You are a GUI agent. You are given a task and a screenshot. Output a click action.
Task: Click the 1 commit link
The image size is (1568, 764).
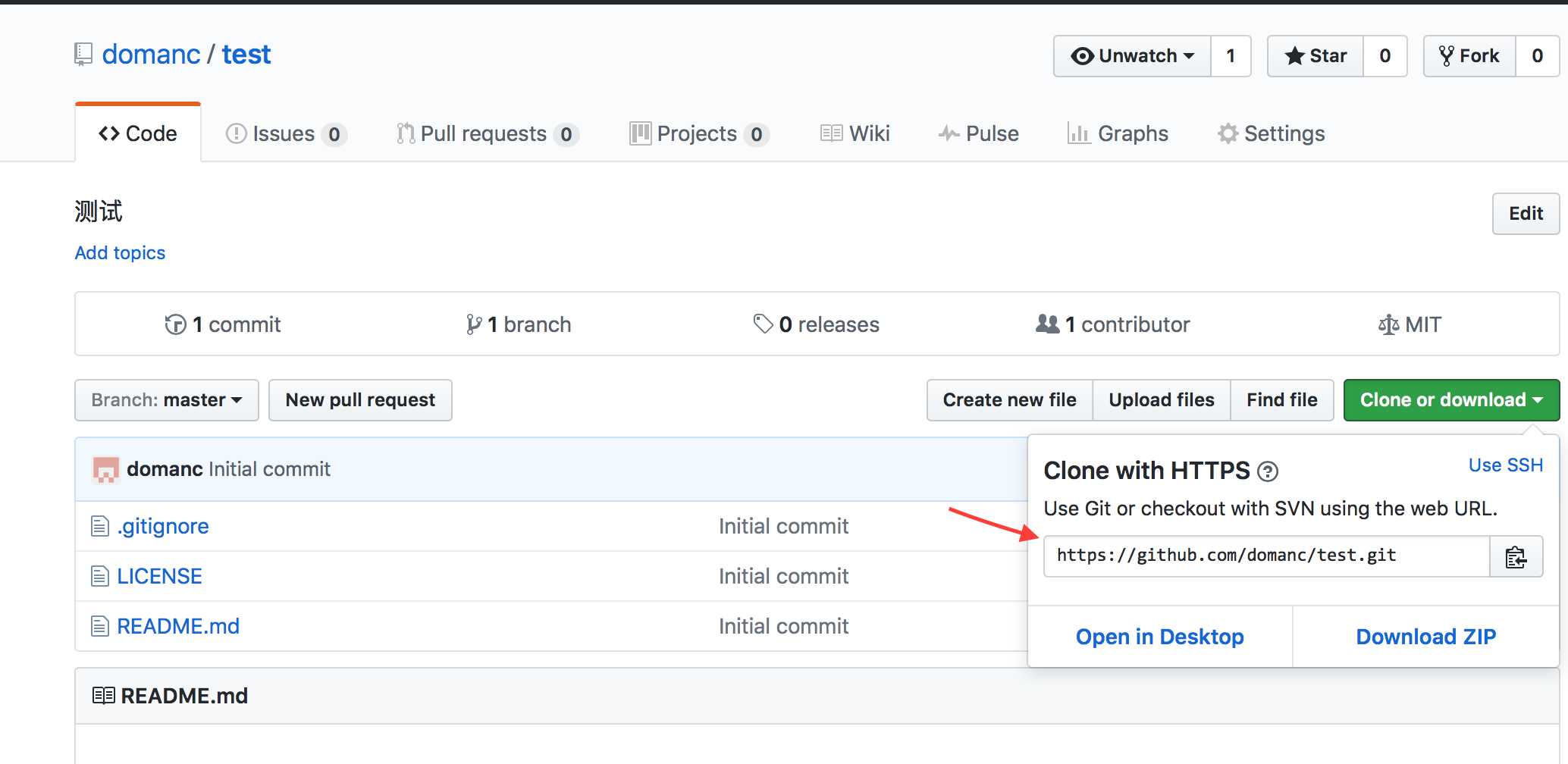pos(223,324)
